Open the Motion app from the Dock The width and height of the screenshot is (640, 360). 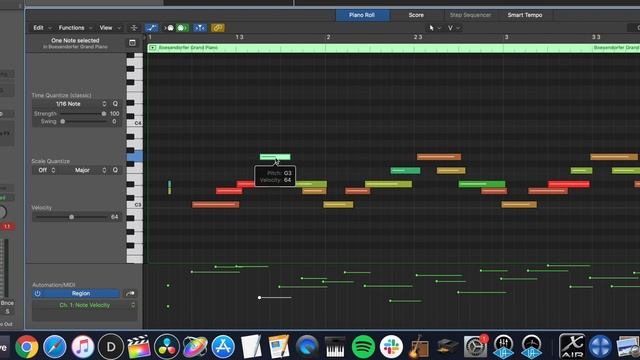tap(195, 347)
